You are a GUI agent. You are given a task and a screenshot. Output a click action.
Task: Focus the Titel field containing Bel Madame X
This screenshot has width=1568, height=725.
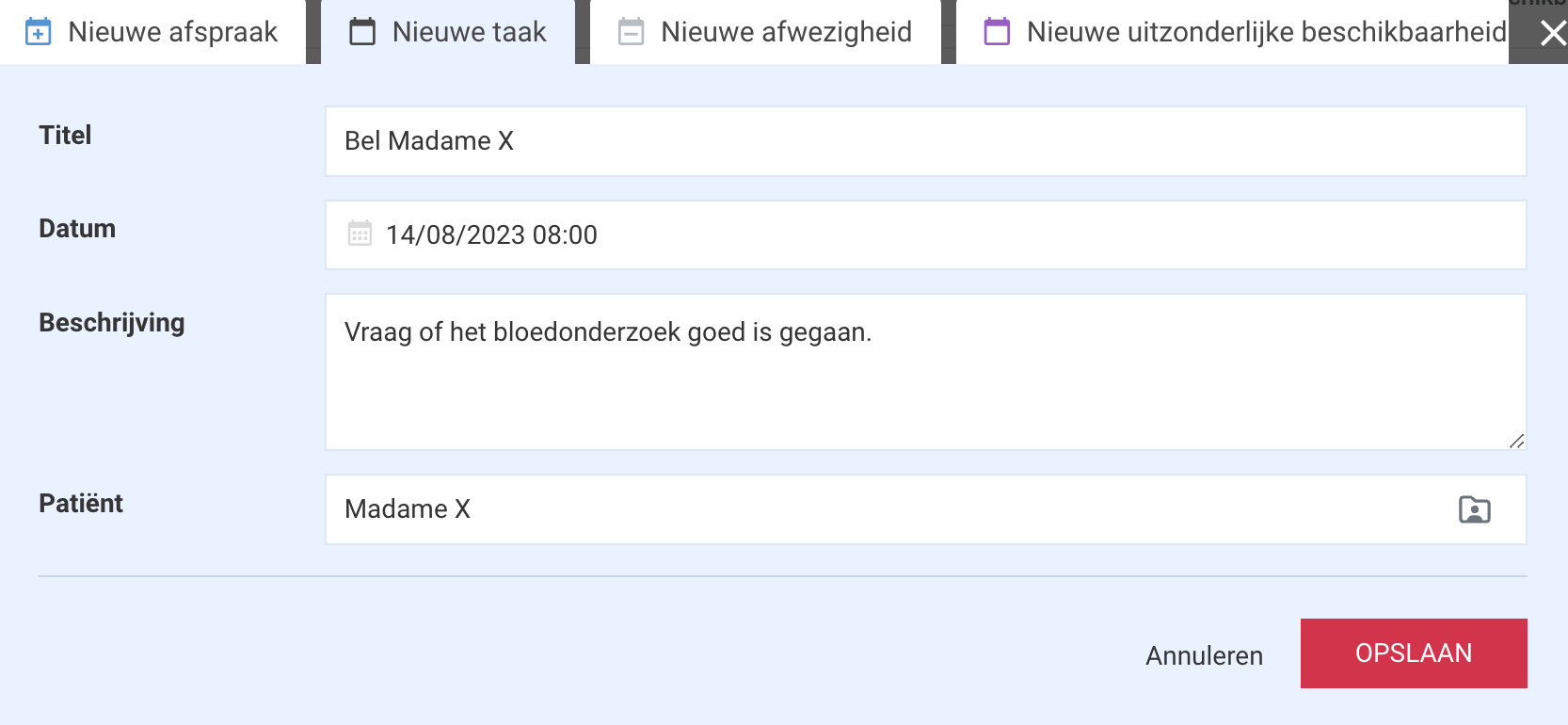(926, 141)
